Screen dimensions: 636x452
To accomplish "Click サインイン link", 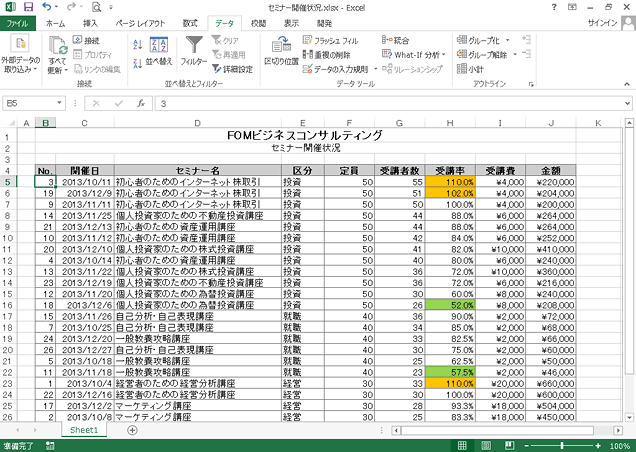I will (602, 23).
